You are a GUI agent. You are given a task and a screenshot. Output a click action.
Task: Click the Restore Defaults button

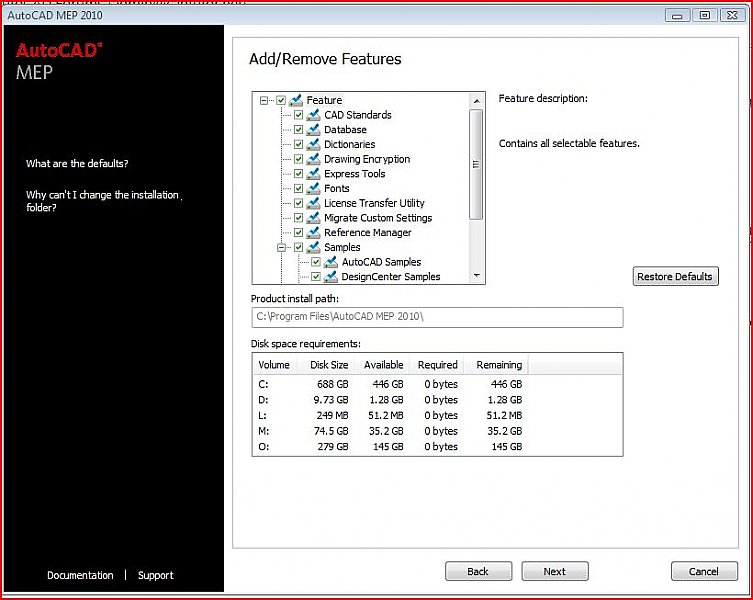point(675,276)
